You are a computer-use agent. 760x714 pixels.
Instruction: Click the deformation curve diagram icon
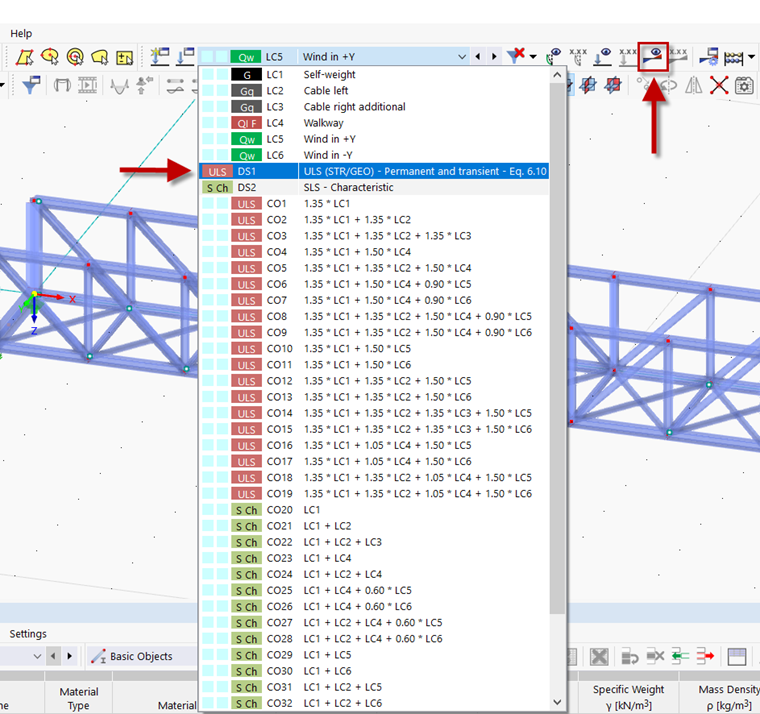(x=119, y=86)
